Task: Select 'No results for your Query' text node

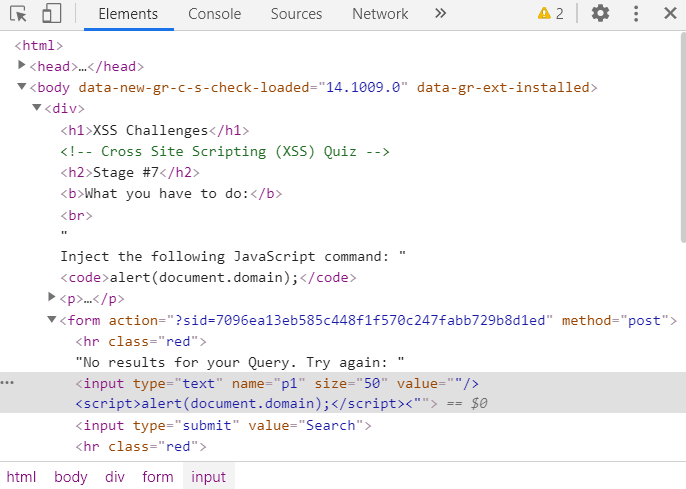Action: (240, 362)
